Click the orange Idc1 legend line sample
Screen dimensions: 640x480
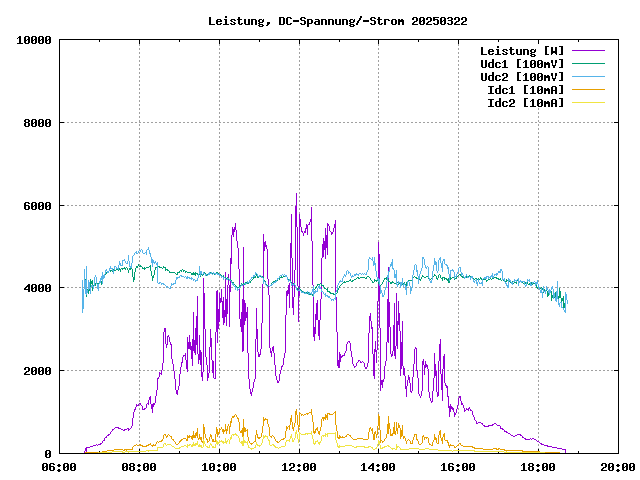(x=588, y=90)
